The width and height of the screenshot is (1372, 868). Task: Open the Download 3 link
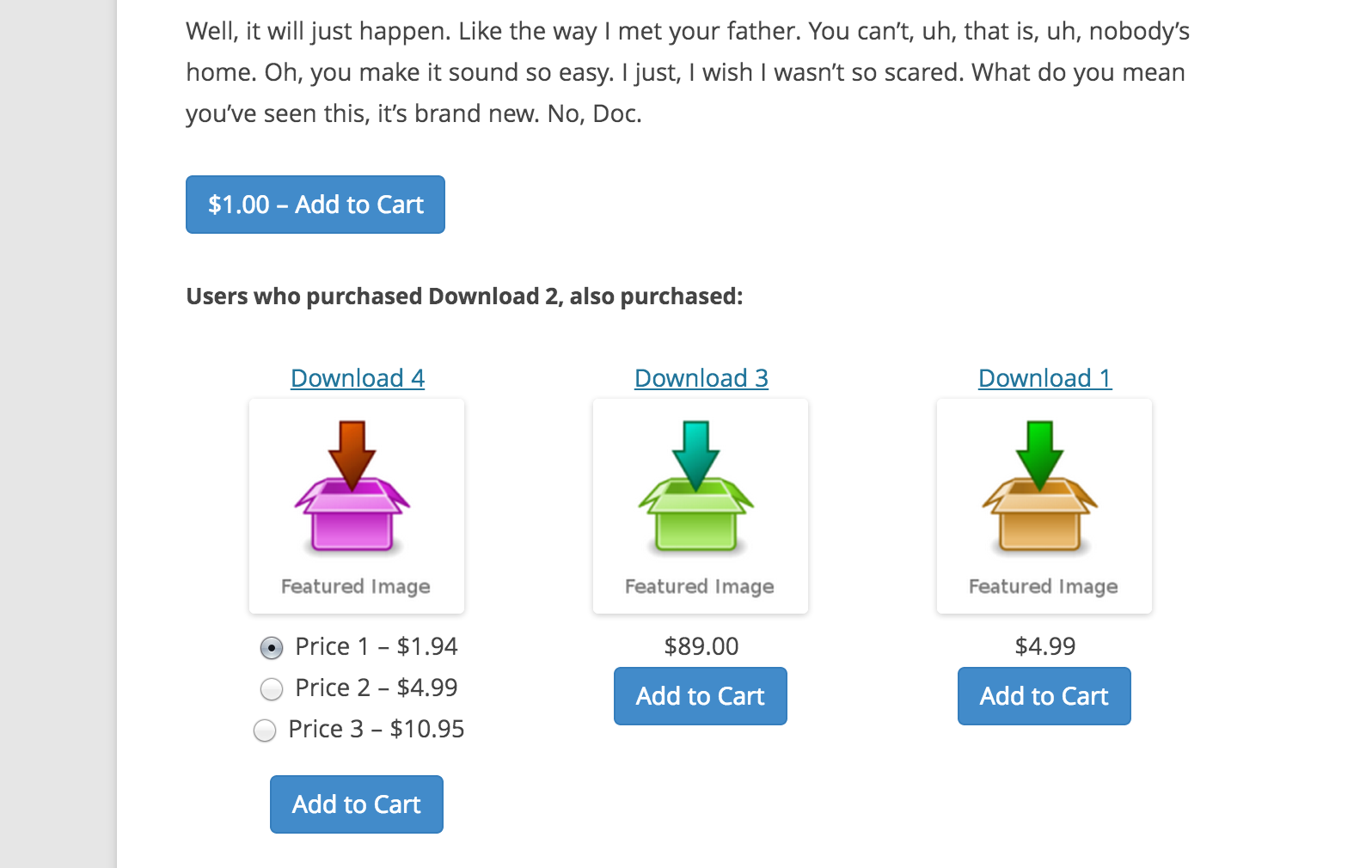(701, 378)
